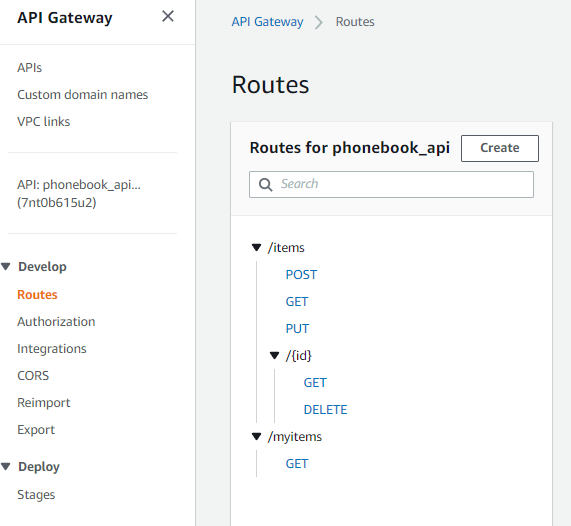Go to VPC links
This screenshot has height=526, width=571.
(x=44, y=122)
